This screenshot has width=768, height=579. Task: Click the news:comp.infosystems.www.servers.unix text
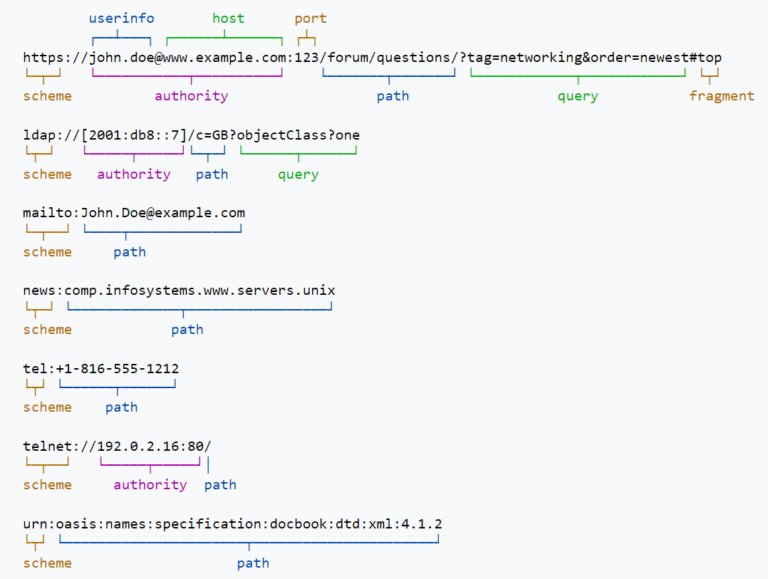pos(179,290)
